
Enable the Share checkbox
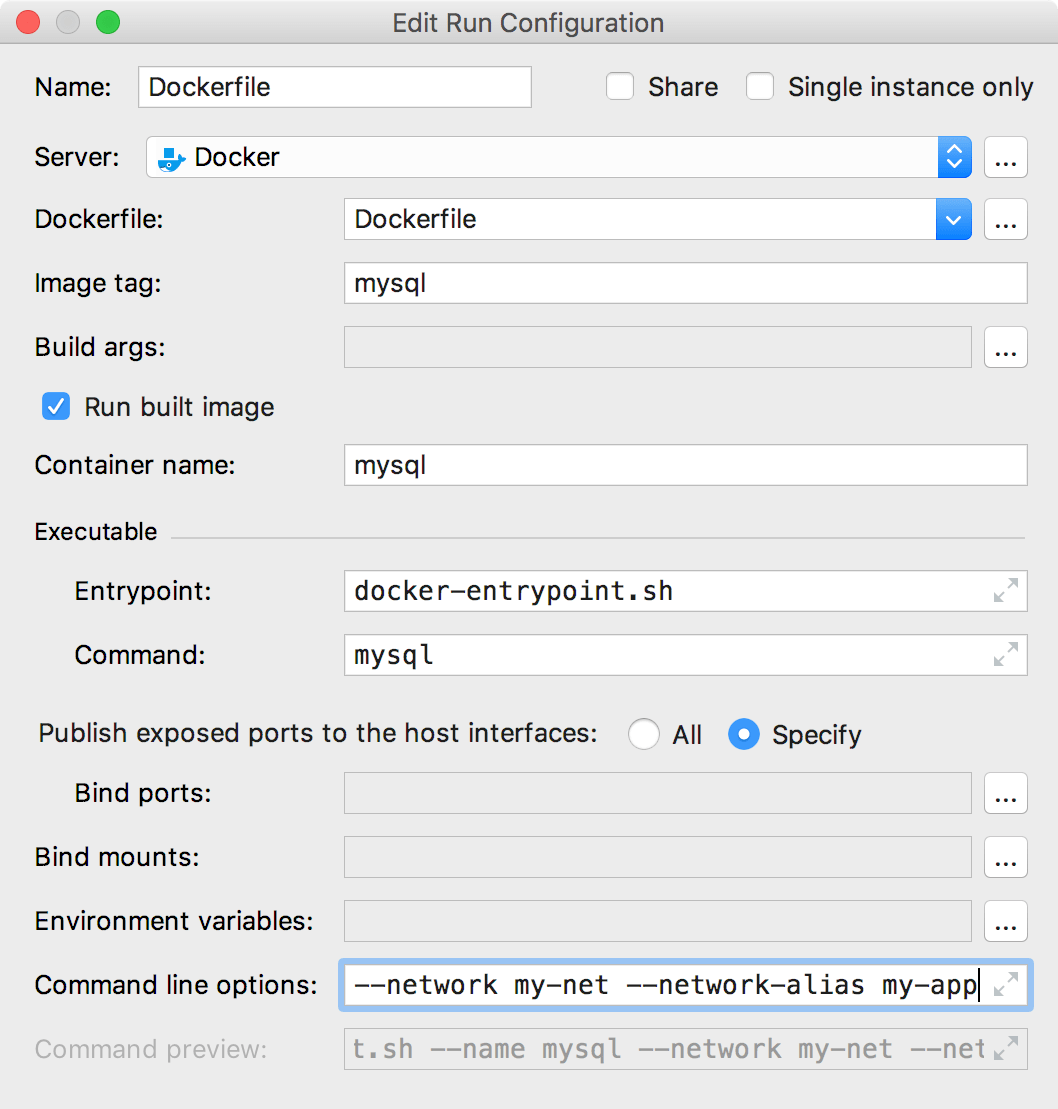[x=620, y=86]
